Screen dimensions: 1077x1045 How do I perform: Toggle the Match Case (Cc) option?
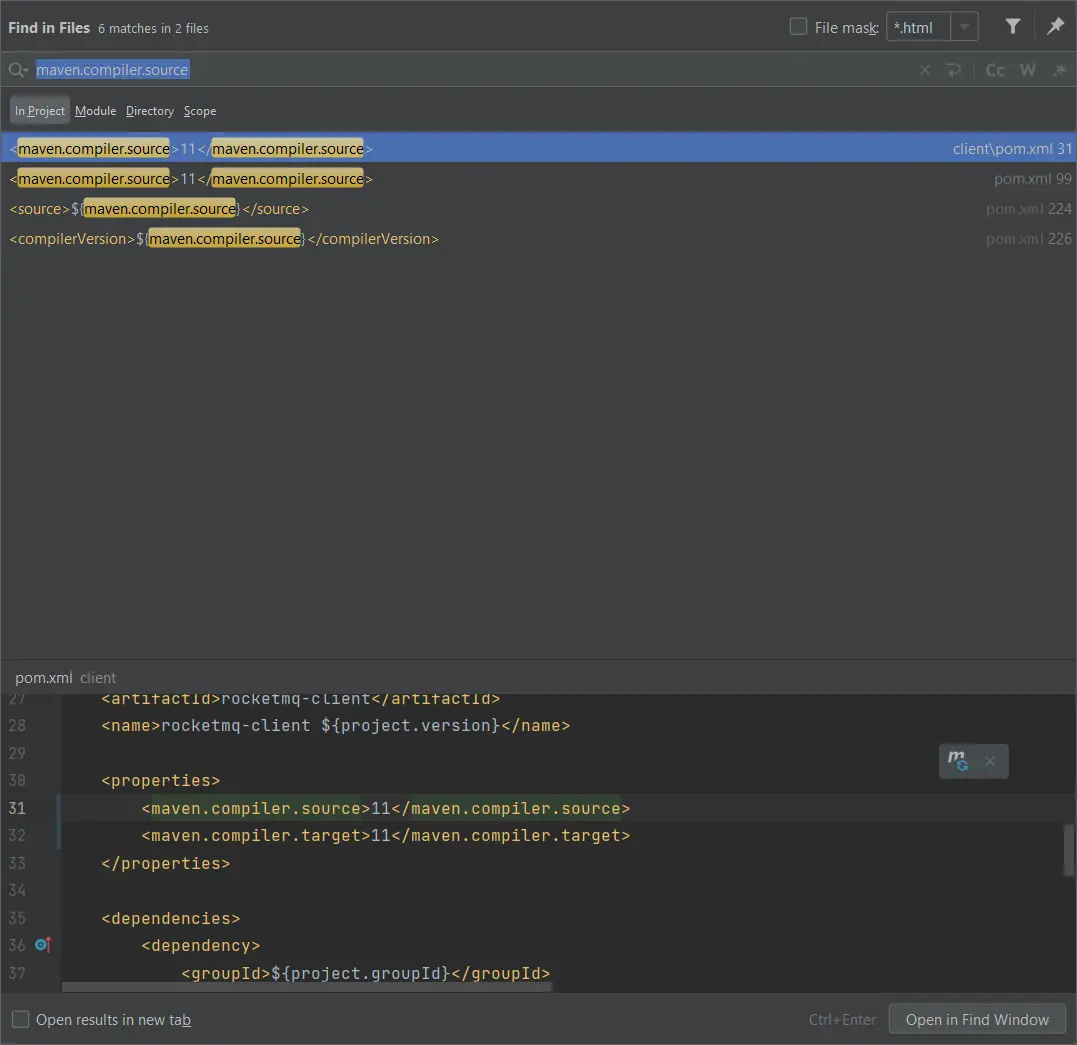(x=995, y=70)
